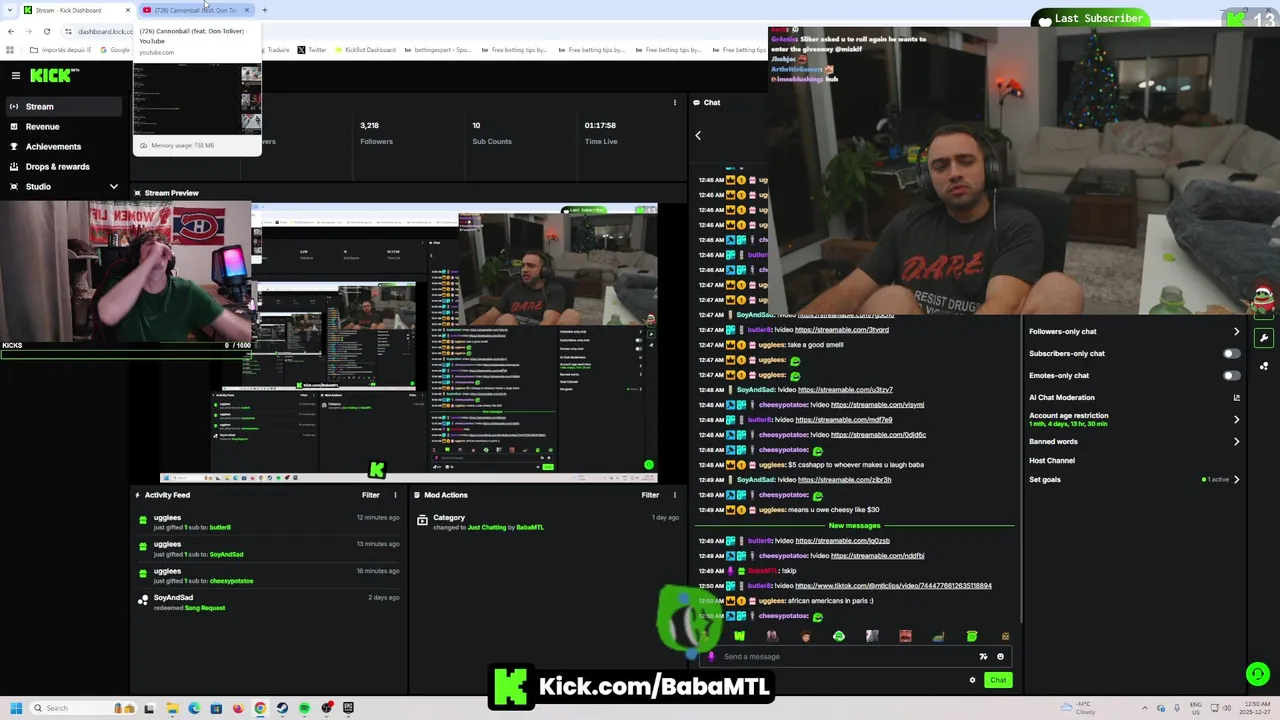
Task: Open the Host Channel option
Action: tap(1052, 460)
